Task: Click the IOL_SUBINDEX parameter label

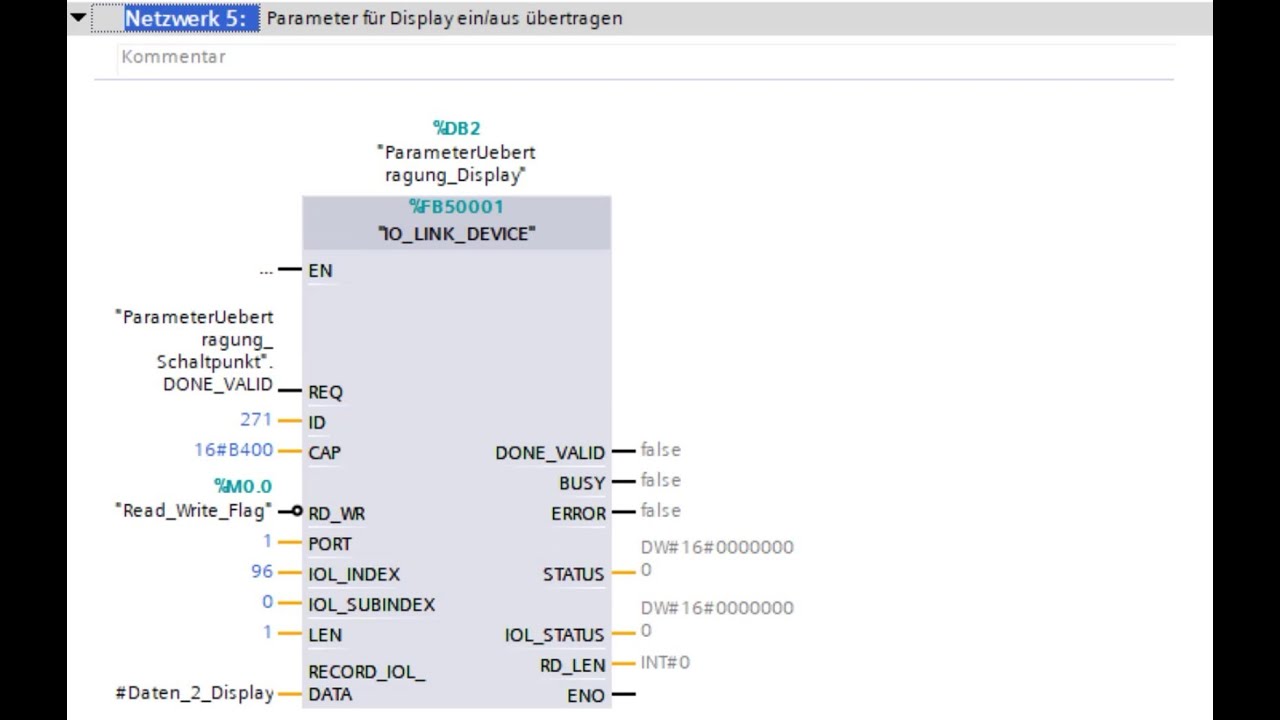Action: click(371, 605)
